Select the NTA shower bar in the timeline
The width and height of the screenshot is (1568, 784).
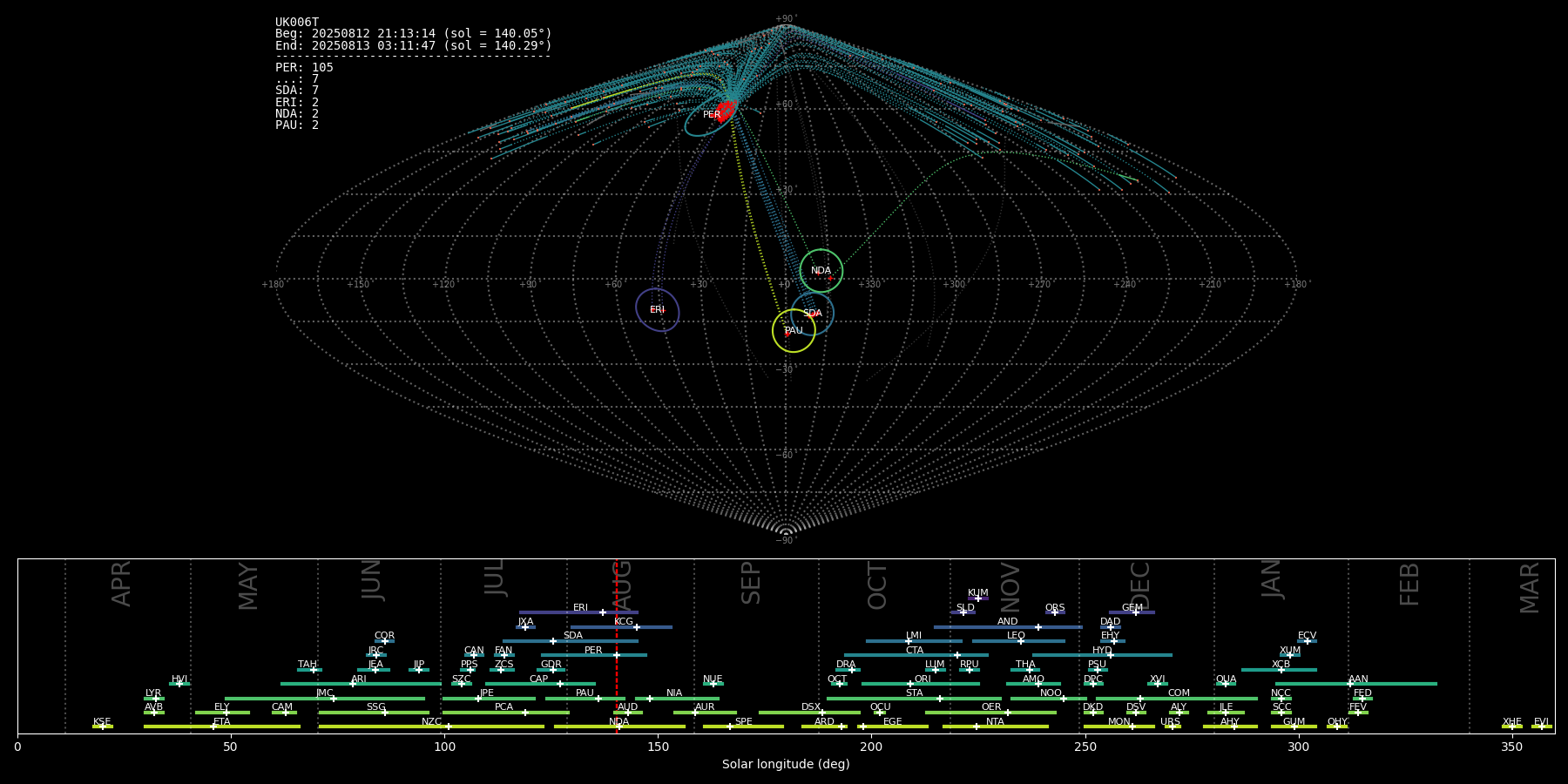coord(996,727)
